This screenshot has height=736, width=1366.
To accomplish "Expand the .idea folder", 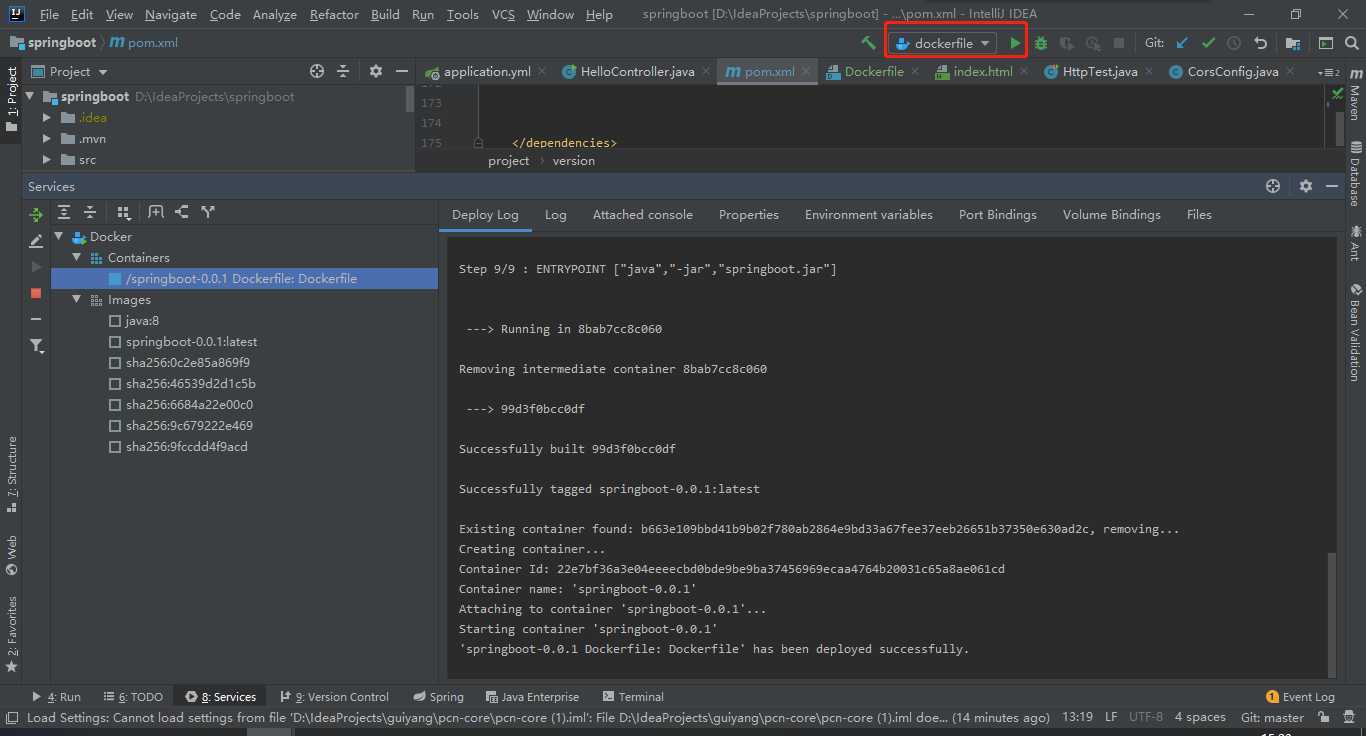I will click(46, 118).
